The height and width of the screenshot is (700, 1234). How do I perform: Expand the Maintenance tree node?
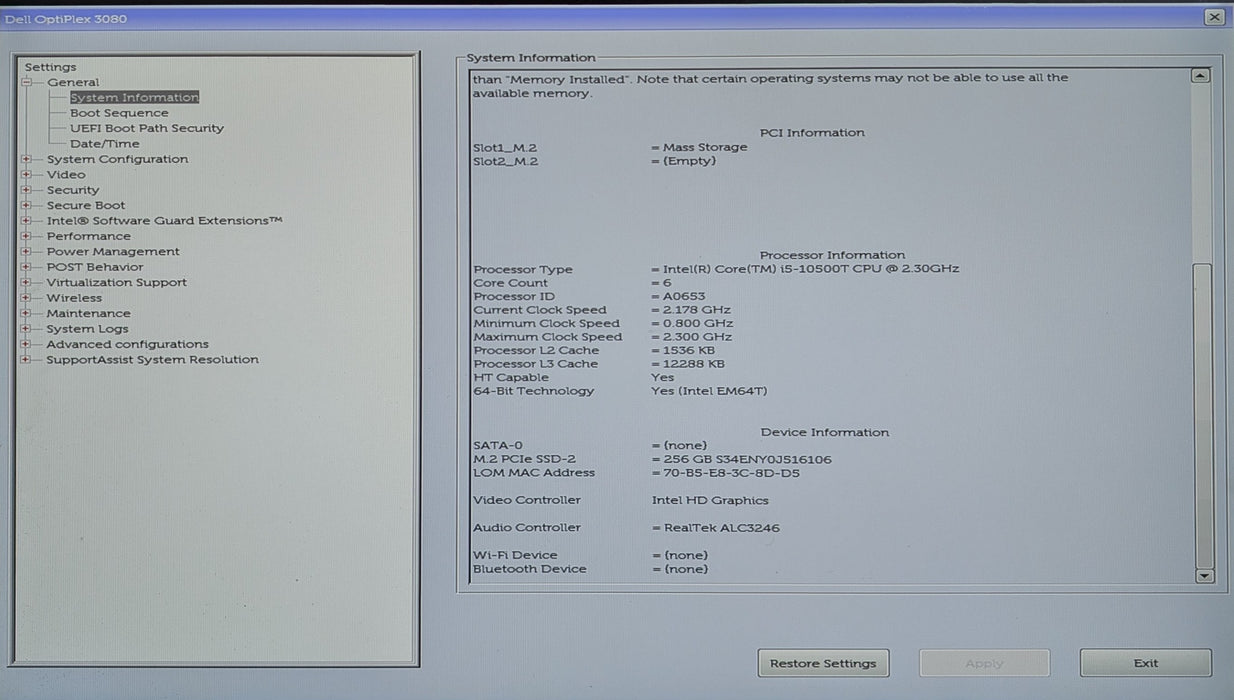click(26, 313)
